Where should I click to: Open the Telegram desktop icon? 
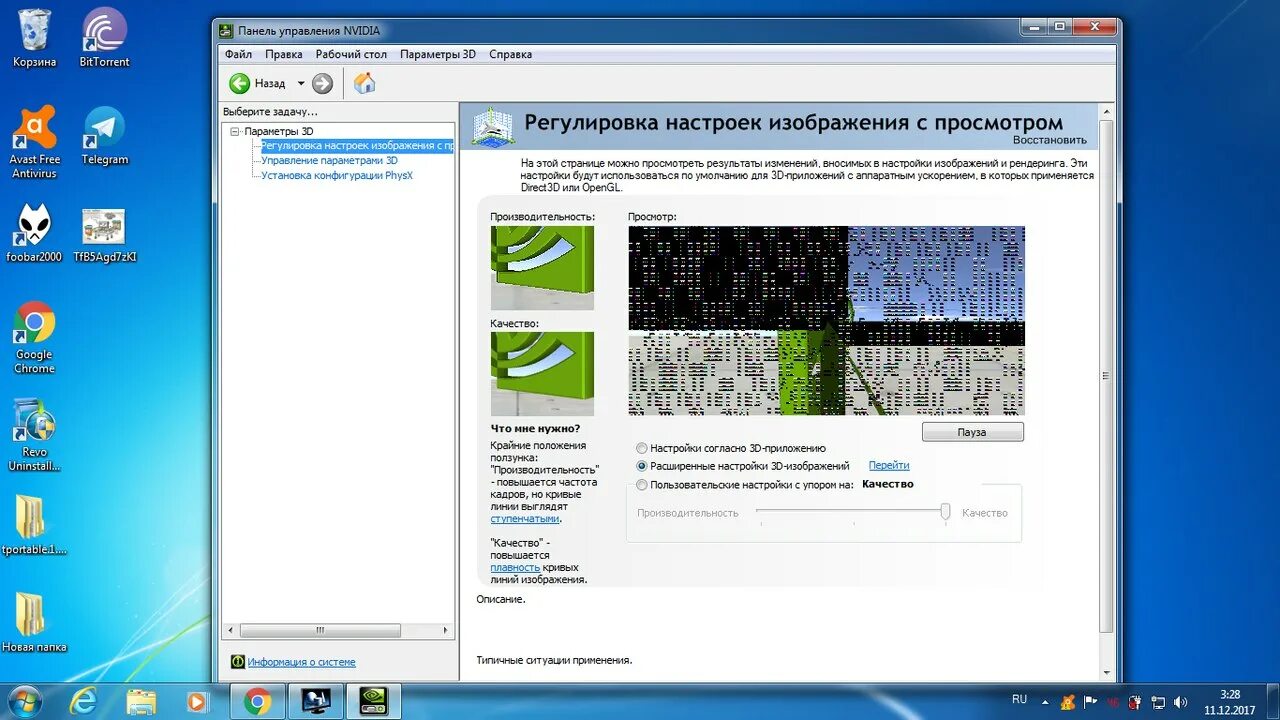pyautogui.click(x=105, y=136)
